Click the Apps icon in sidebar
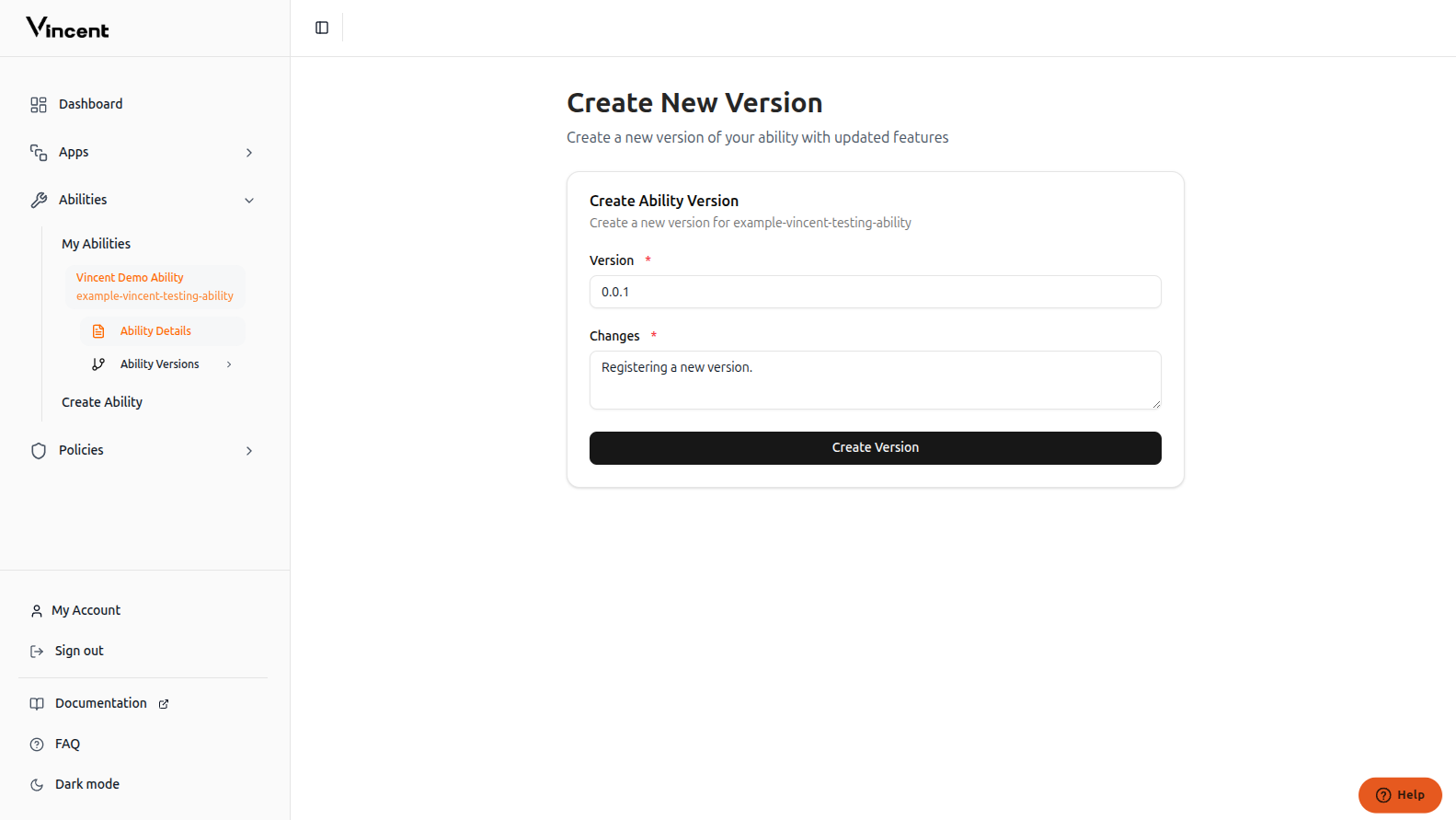The image size is (1456, 820). point(39,153)
